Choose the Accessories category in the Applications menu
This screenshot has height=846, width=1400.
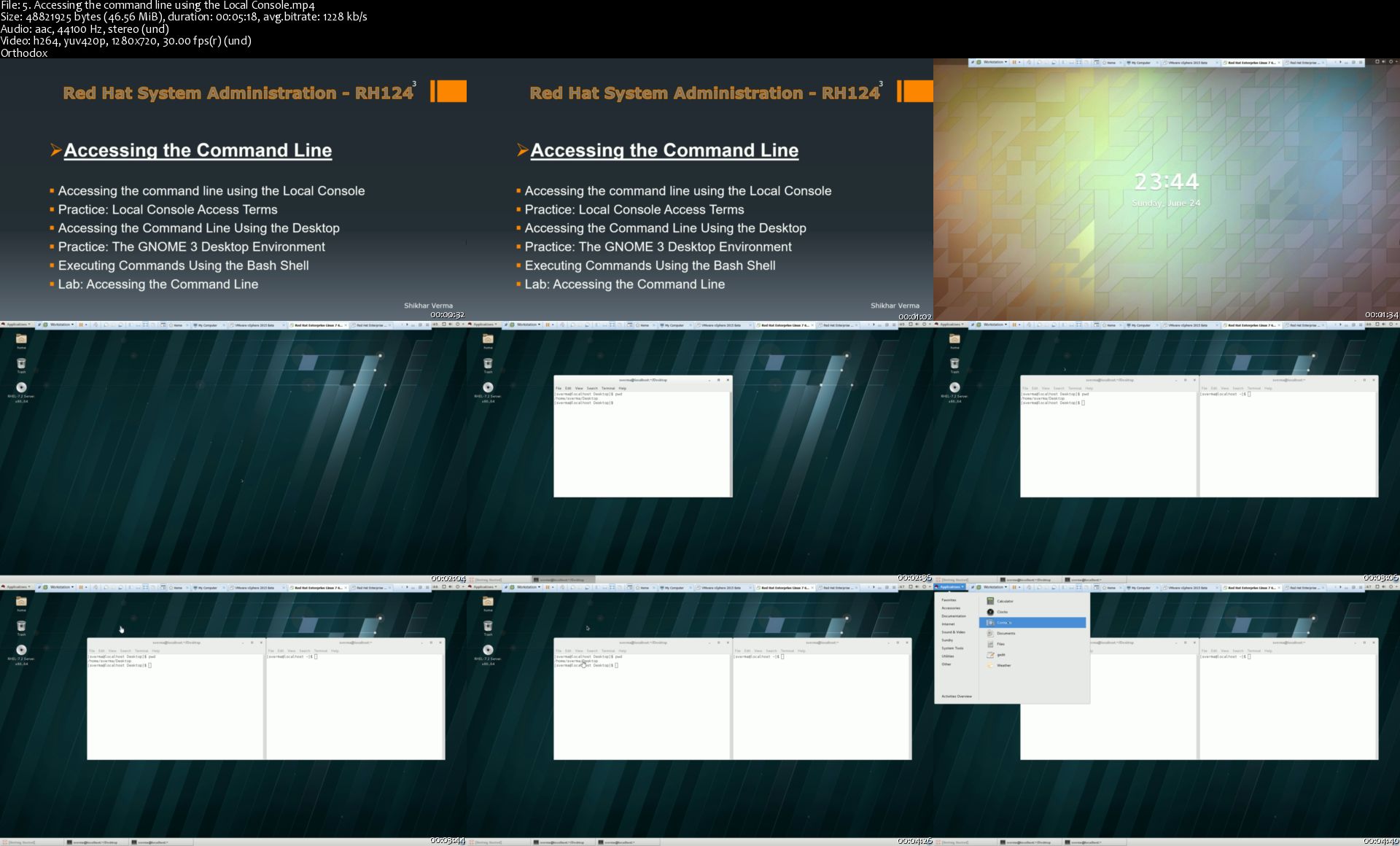coord(951,608)
